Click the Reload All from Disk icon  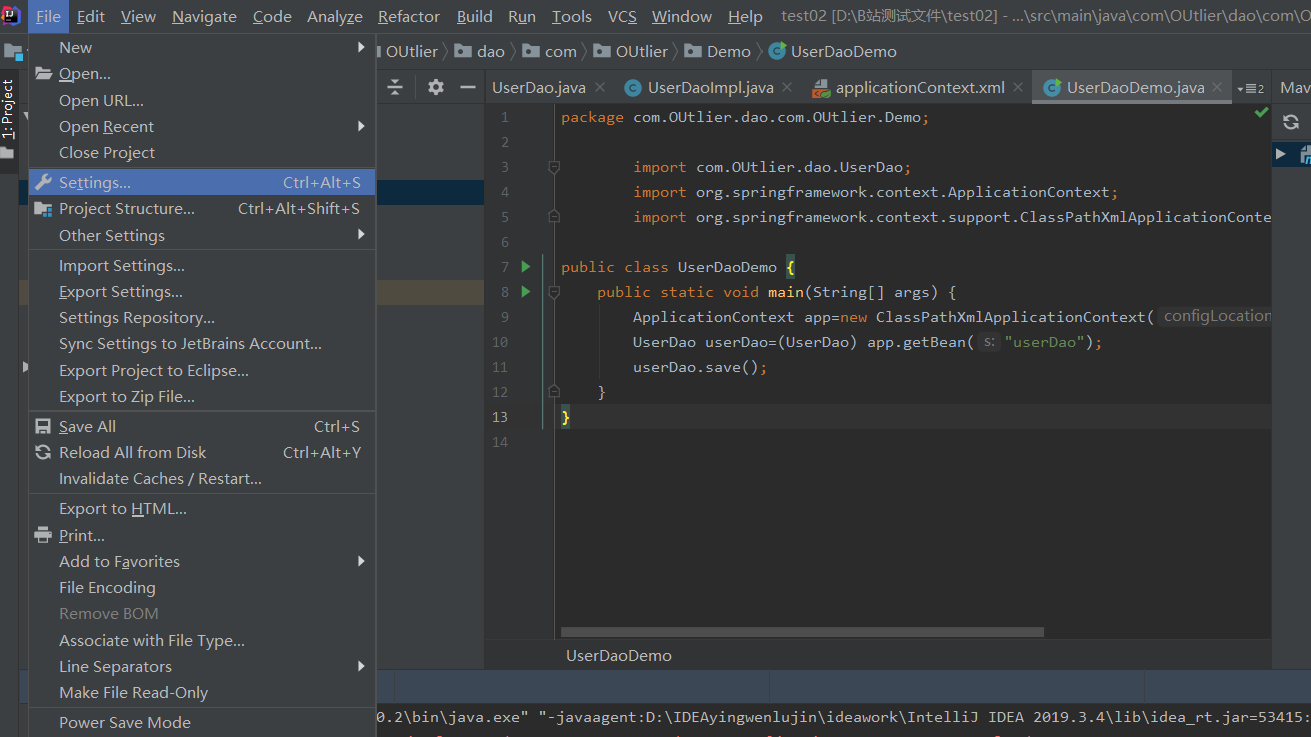click(x=43, y=452)
